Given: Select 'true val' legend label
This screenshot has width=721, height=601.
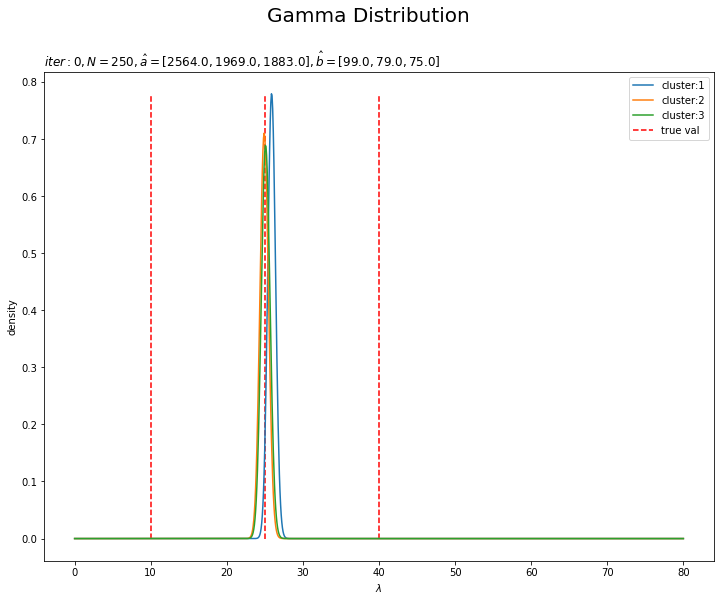Looking at the screenshot, I should click(680, 131).
